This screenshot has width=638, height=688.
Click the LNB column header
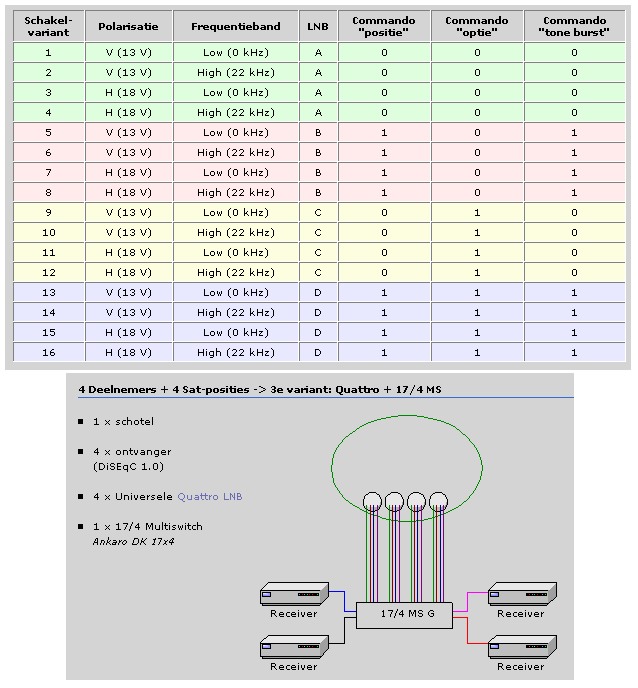(318, 26)
